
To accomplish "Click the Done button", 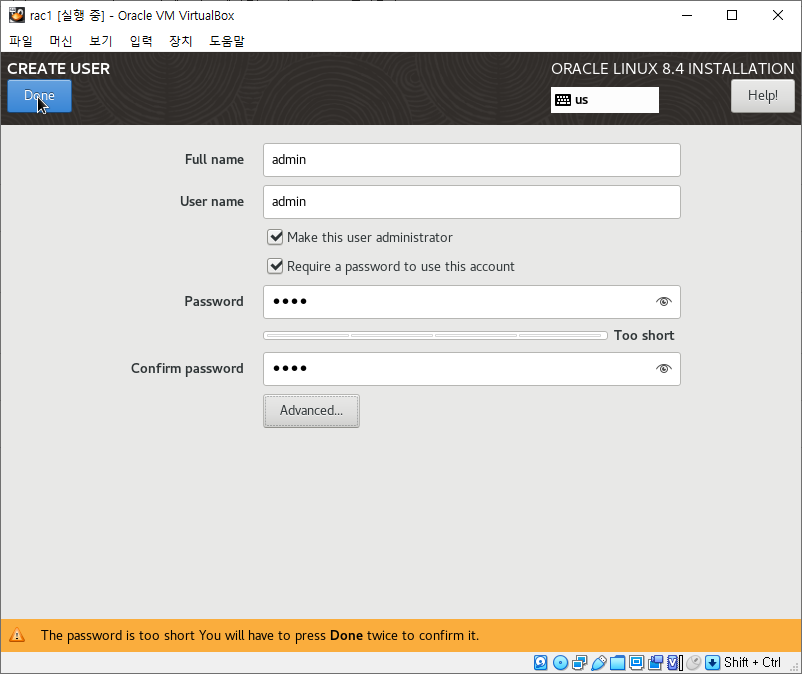I will tap(39, 96).
